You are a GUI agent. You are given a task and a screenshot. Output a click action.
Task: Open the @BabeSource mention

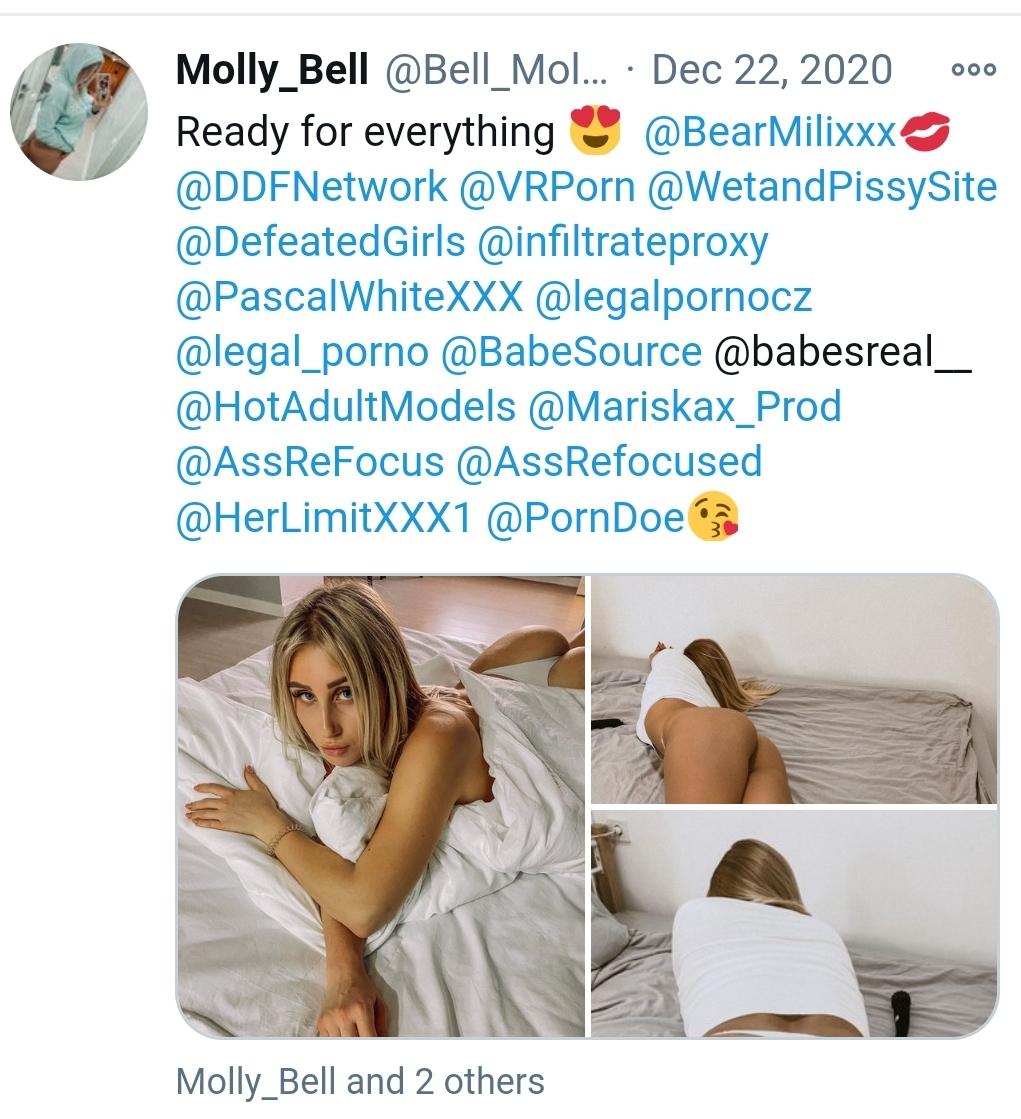(572, 352)
